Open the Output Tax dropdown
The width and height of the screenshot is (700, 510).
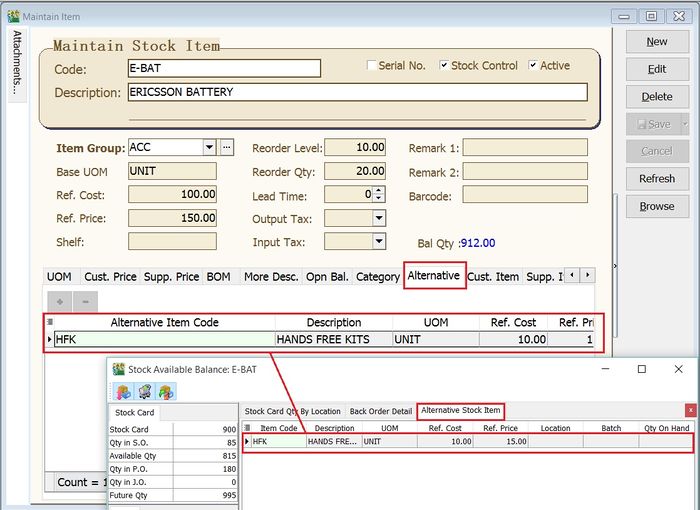379,218
